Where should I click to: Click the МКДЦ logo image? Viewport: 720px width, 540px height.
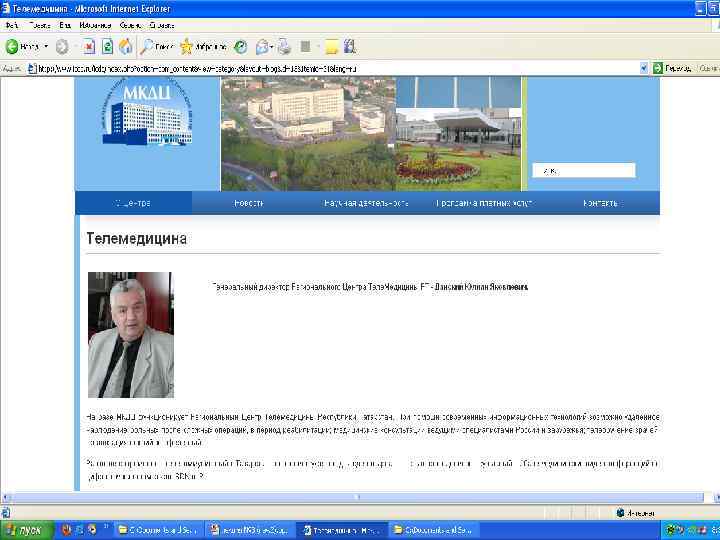coord(147,112)
